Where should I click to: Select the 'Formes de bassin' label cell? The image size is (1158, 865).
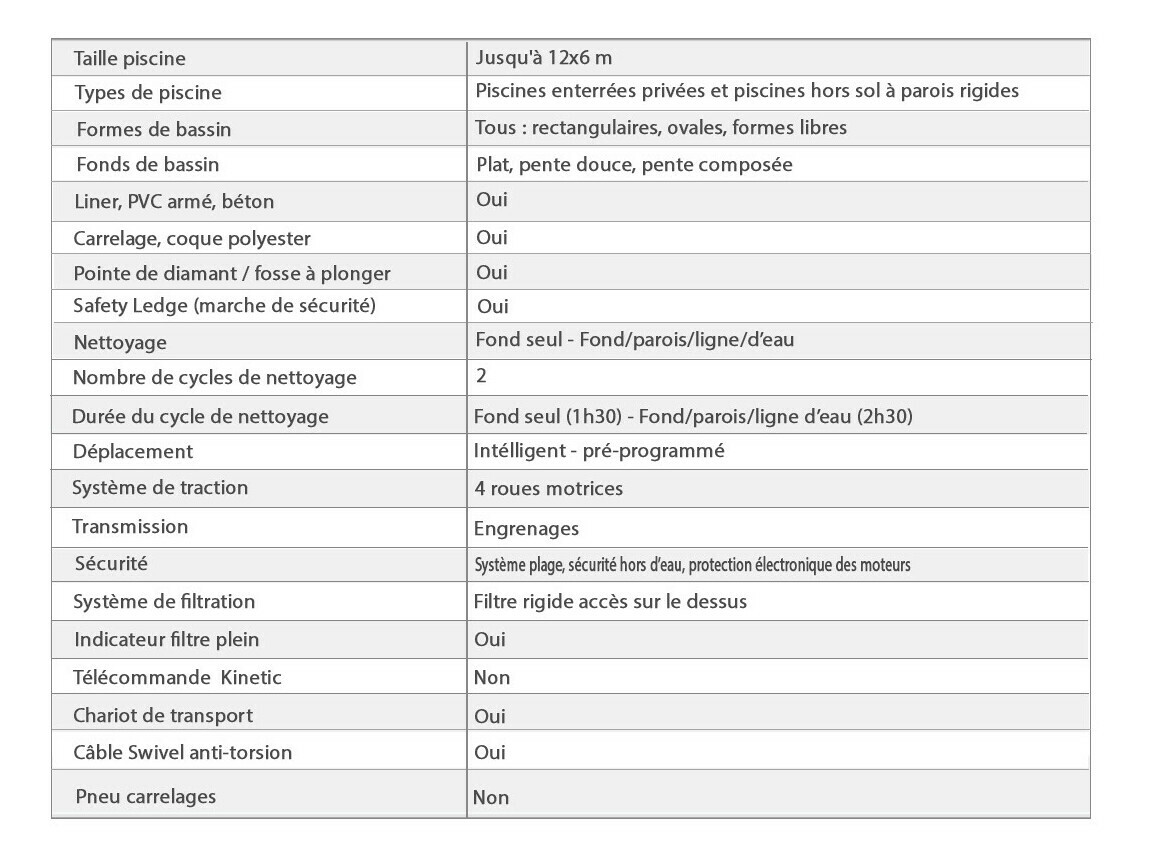153,129
